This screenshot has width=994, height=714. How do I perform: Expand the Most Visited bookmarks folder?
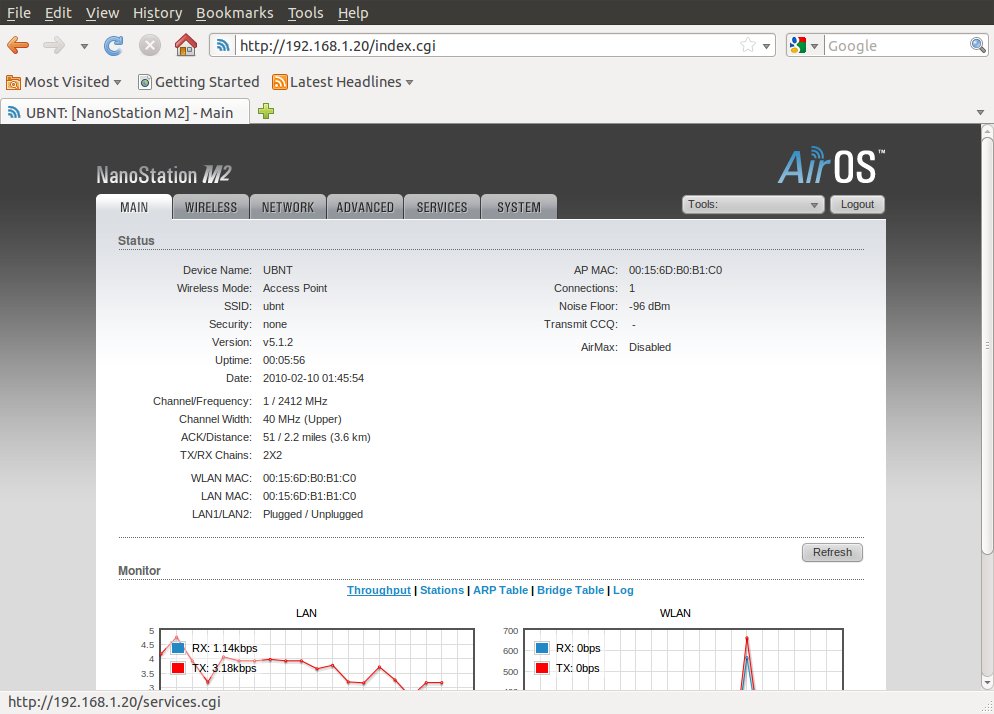tap(63, 82)
